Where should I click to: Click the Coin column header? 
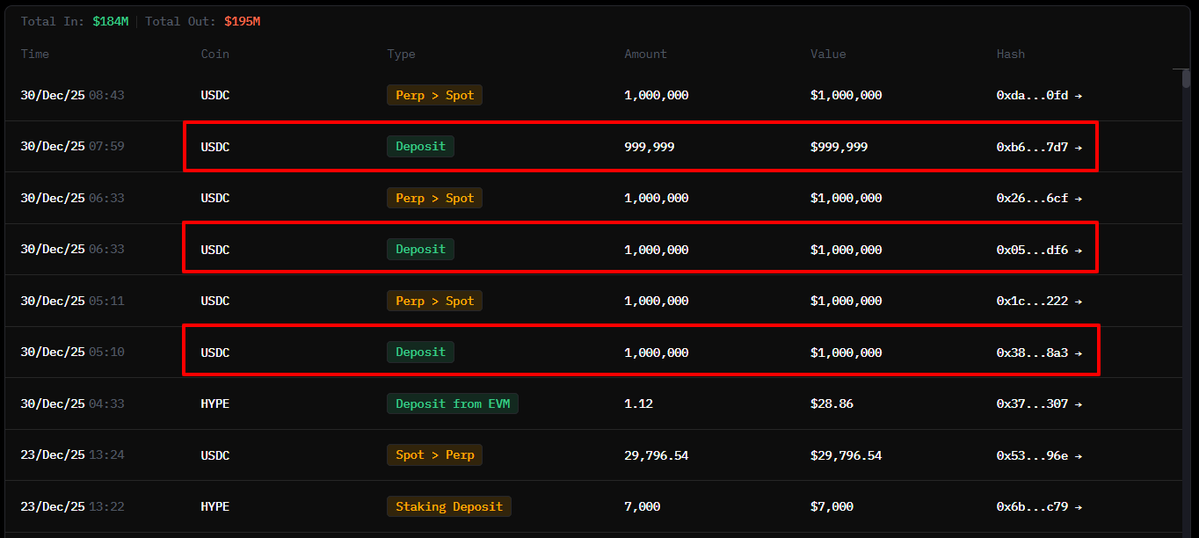click(215, 54)
